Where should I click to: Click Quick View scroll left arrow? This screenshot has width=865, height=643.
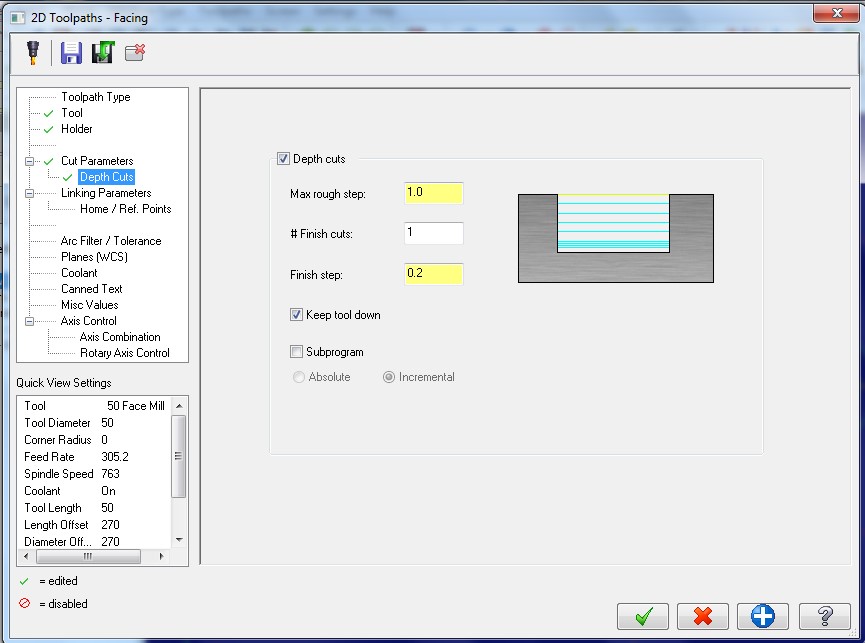[26, 556]
